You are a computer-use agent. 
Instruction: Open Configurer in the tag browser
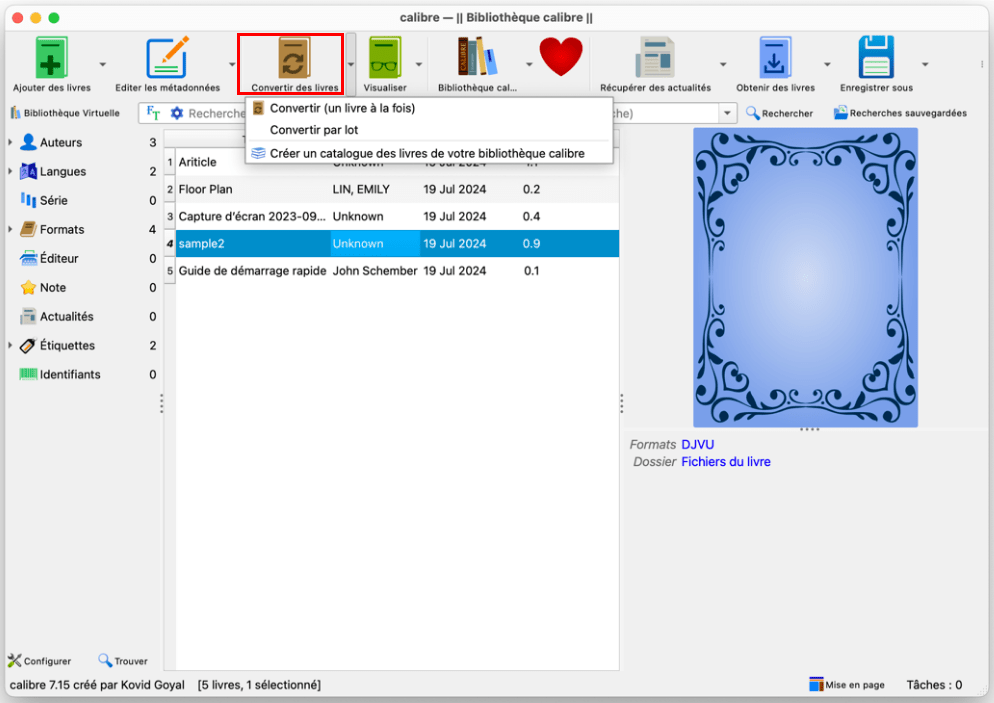tap(39, 661)
